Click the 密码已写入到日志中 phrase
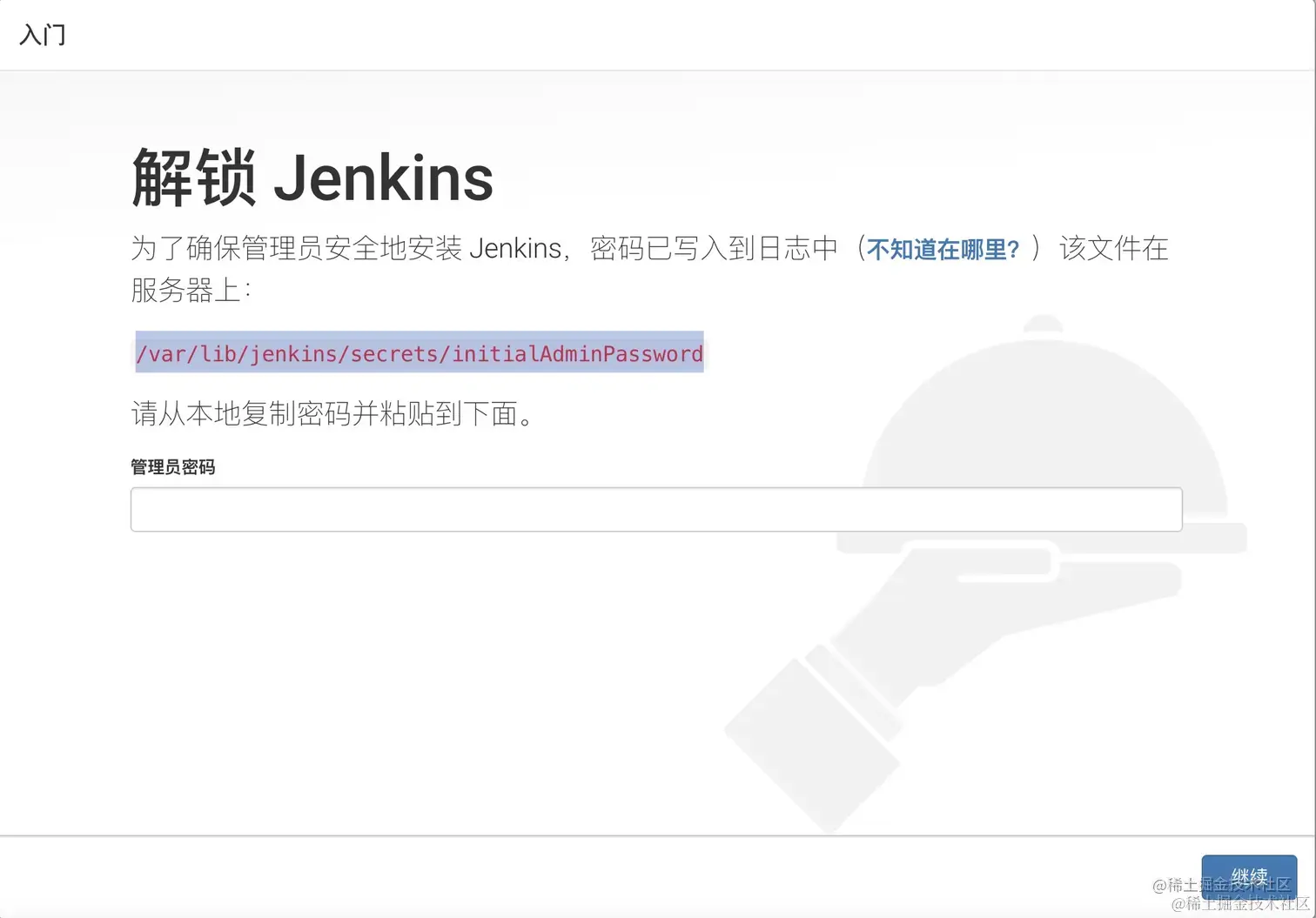 (x=714, y=249)
